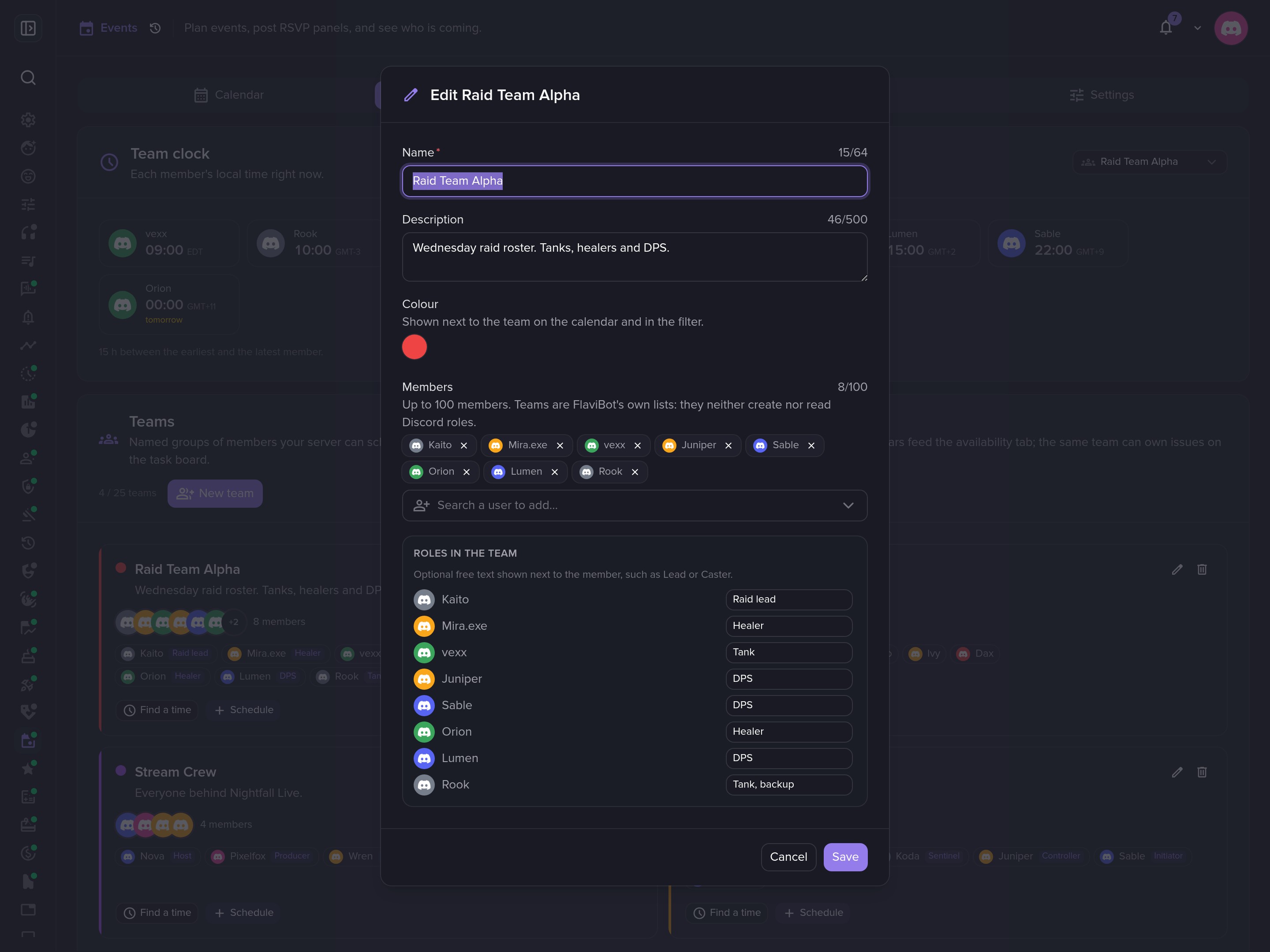Expand the chevron next to the notifications bell

click(1198, 27)
